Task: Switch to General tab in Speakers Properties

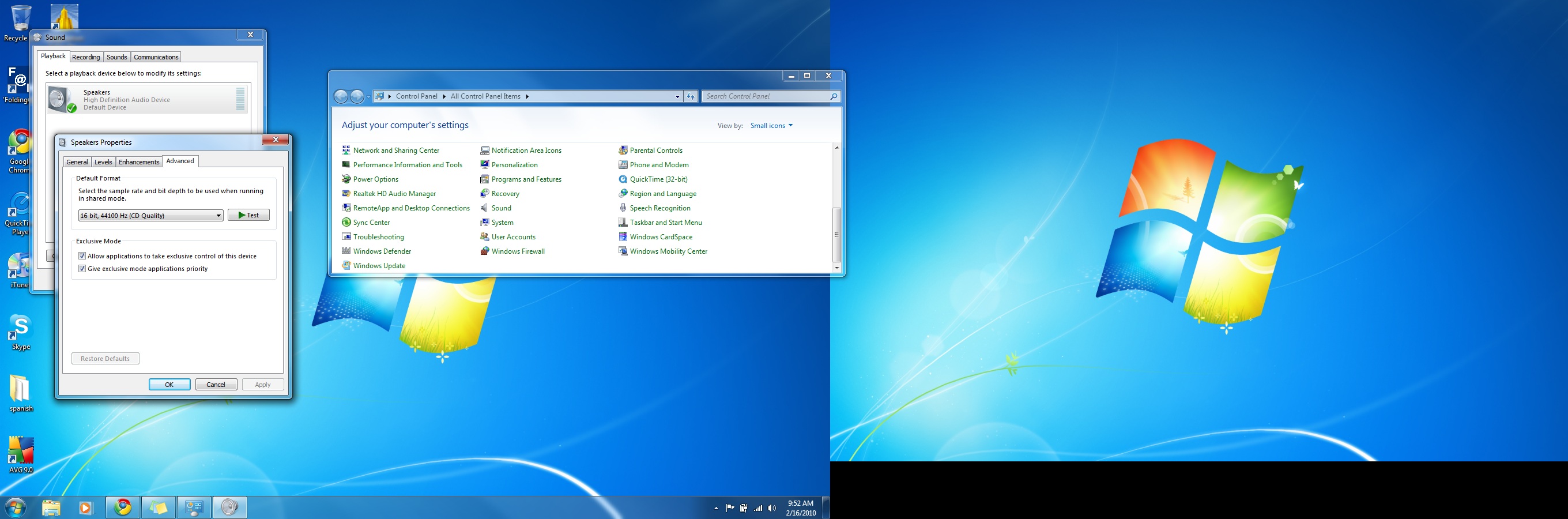Action: click(77, 162)
